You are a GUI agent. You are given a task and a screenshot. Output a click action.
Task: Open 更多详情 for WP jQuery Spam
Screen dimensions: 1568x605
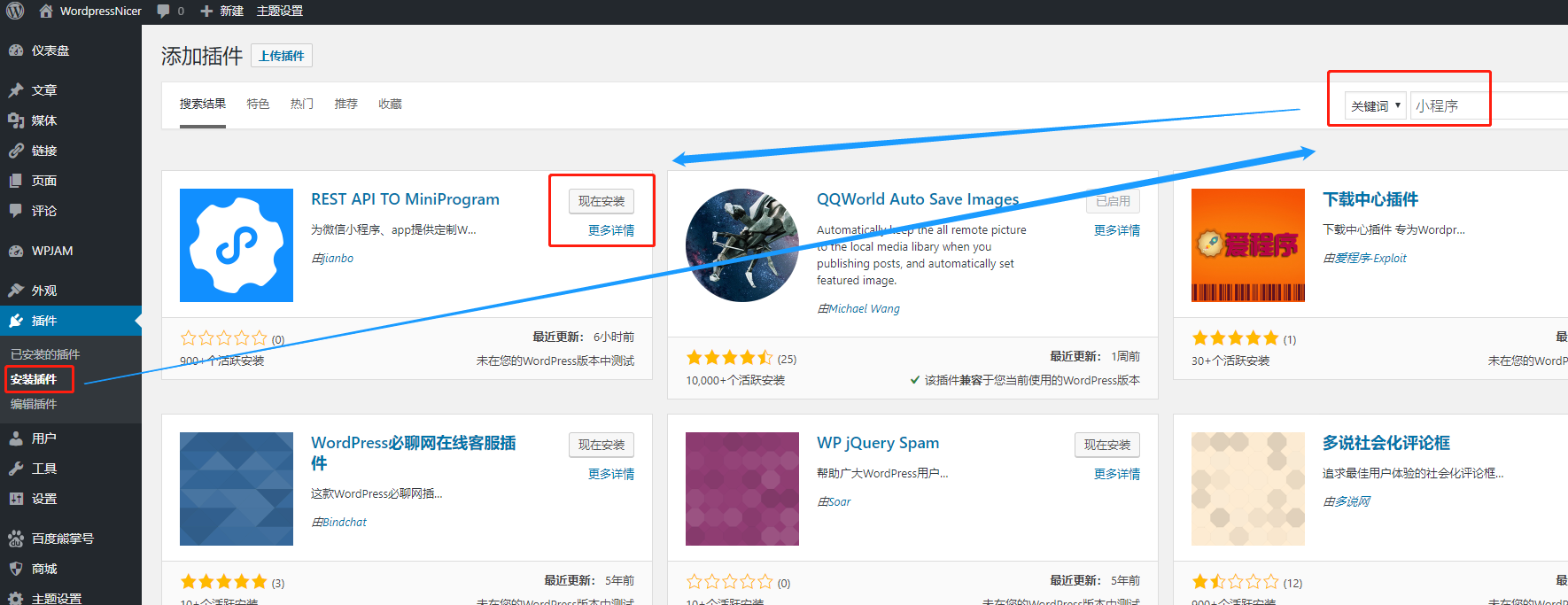coord(1117,474)
